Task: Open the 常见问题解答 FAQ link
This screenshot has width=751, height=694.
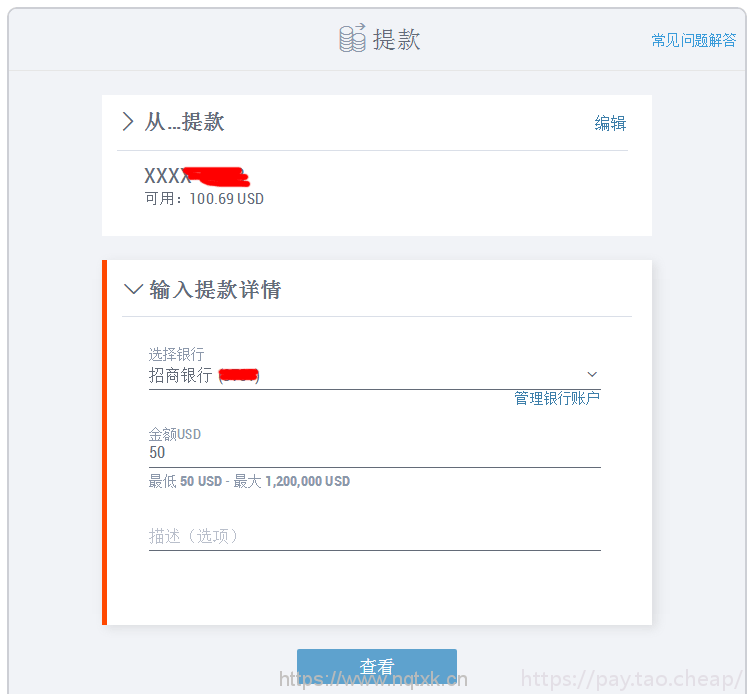Action: (693, 40)
